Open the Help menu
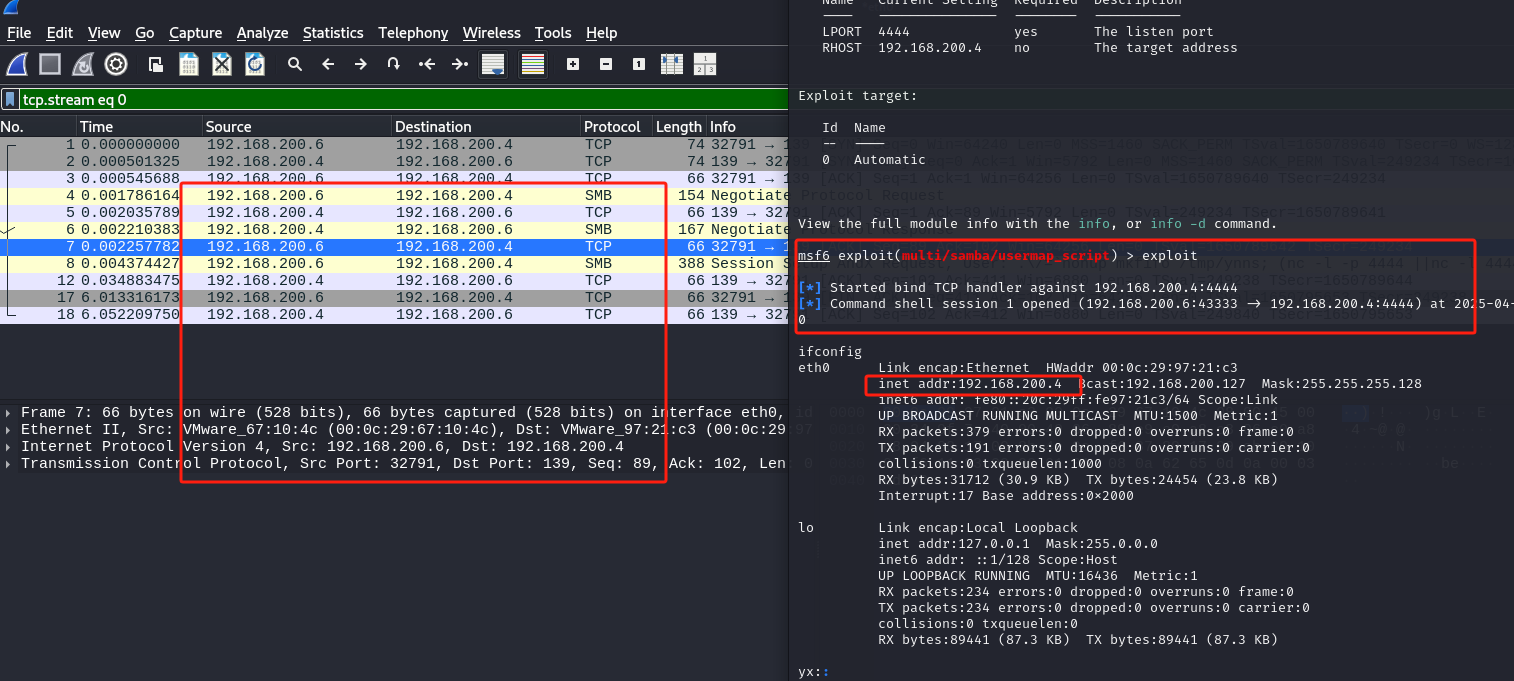 coord(601,33)
